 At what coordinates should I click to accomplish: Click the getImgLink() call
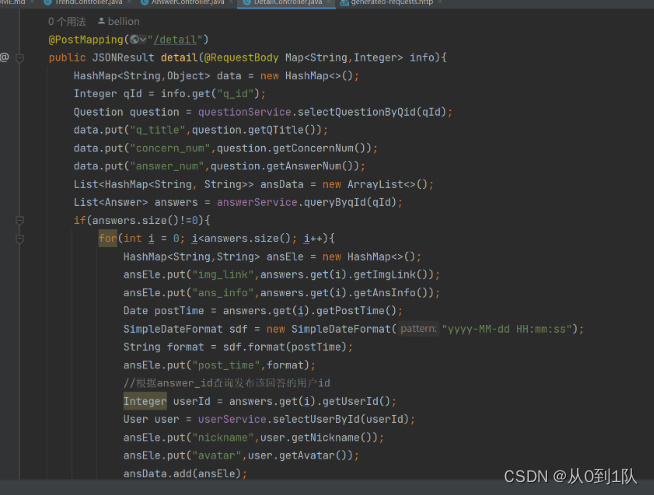(x=390, y=274)
